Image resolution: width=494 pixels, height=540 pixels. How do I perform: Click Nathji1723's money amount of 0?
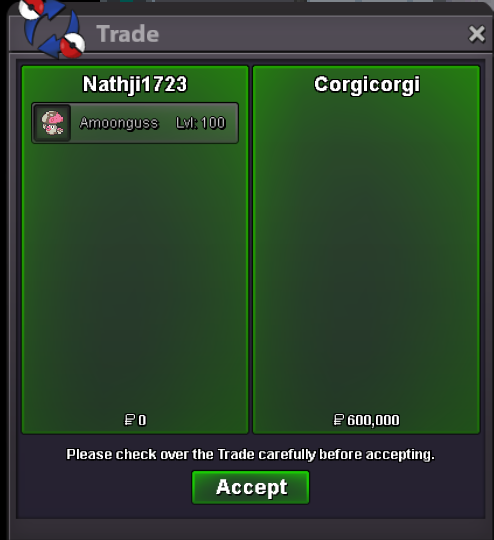point(142,420)
